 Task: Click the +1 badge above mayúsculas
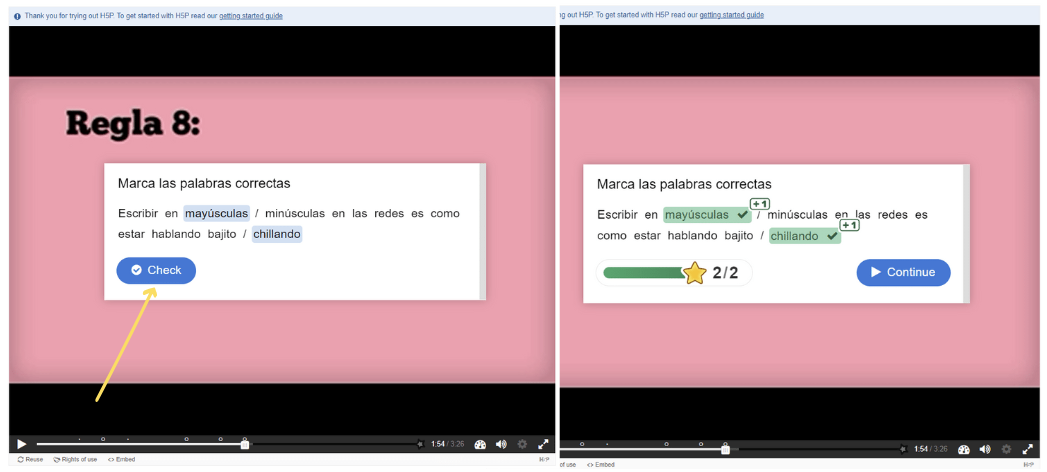pyautogui.click(x=760, y=204)
